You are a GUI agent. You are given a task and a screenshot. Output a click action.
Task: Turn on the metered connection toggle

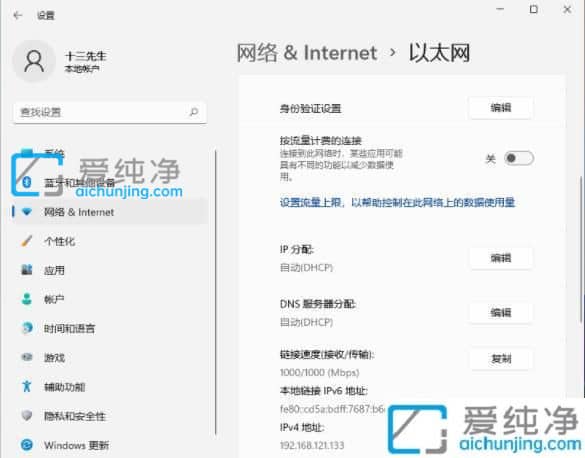(519, 158)
